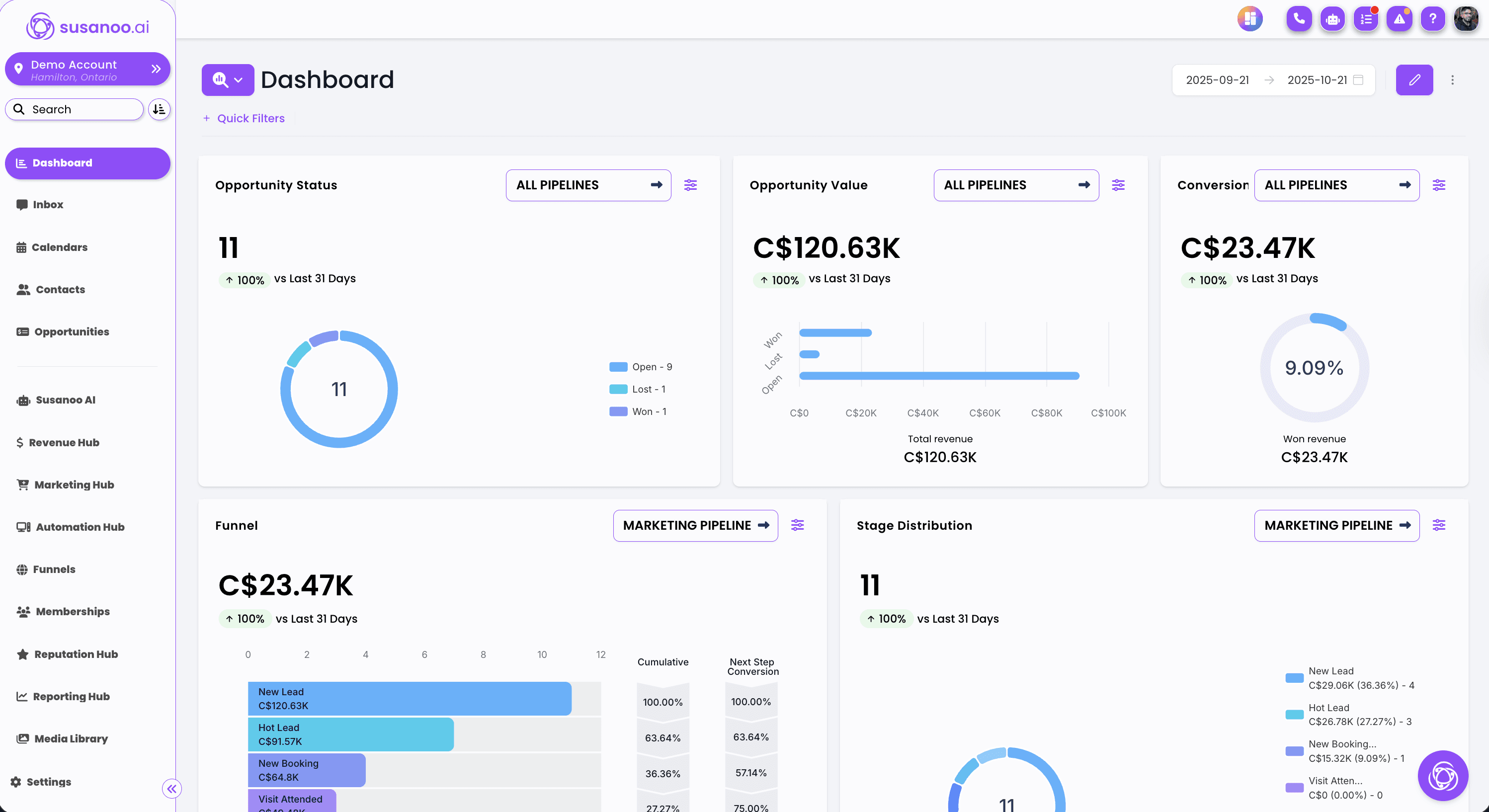Click the edit dashboard pencil button

click(x=1414, y=80)
